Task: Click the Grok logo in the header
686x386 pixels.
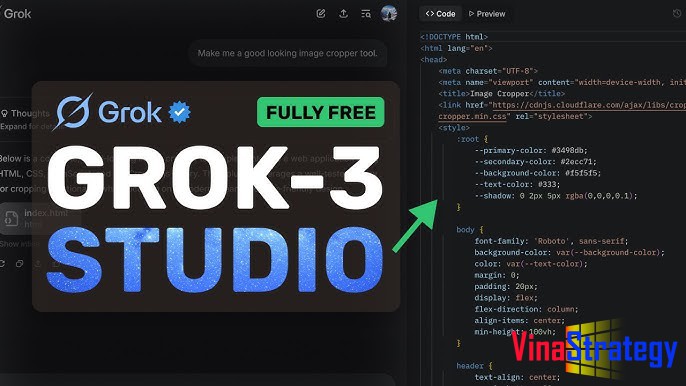Action: pyautogui.click(x=17, y=14)
